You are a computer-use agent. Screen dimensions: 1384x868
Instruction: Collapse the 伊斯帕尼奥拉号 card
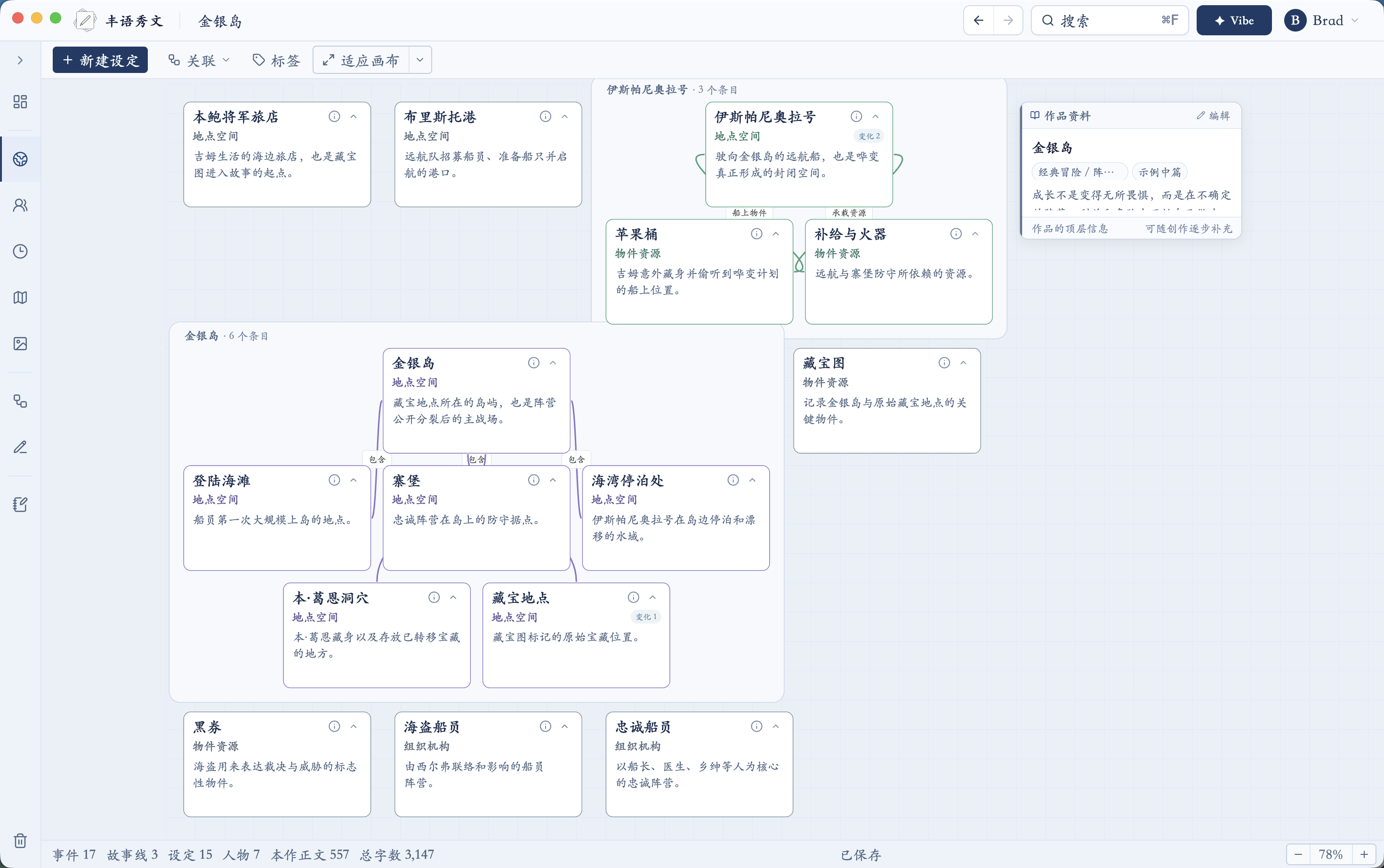(x=876, y=117)
